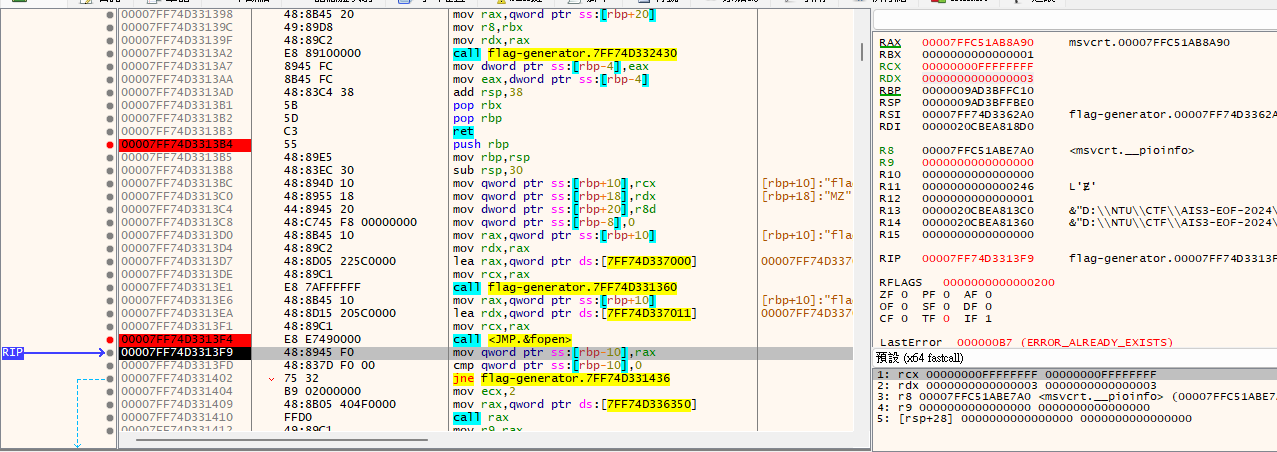Select the call <JMP.&fopen> instruction
The image size is (1277, 452).
coord(512,339)
